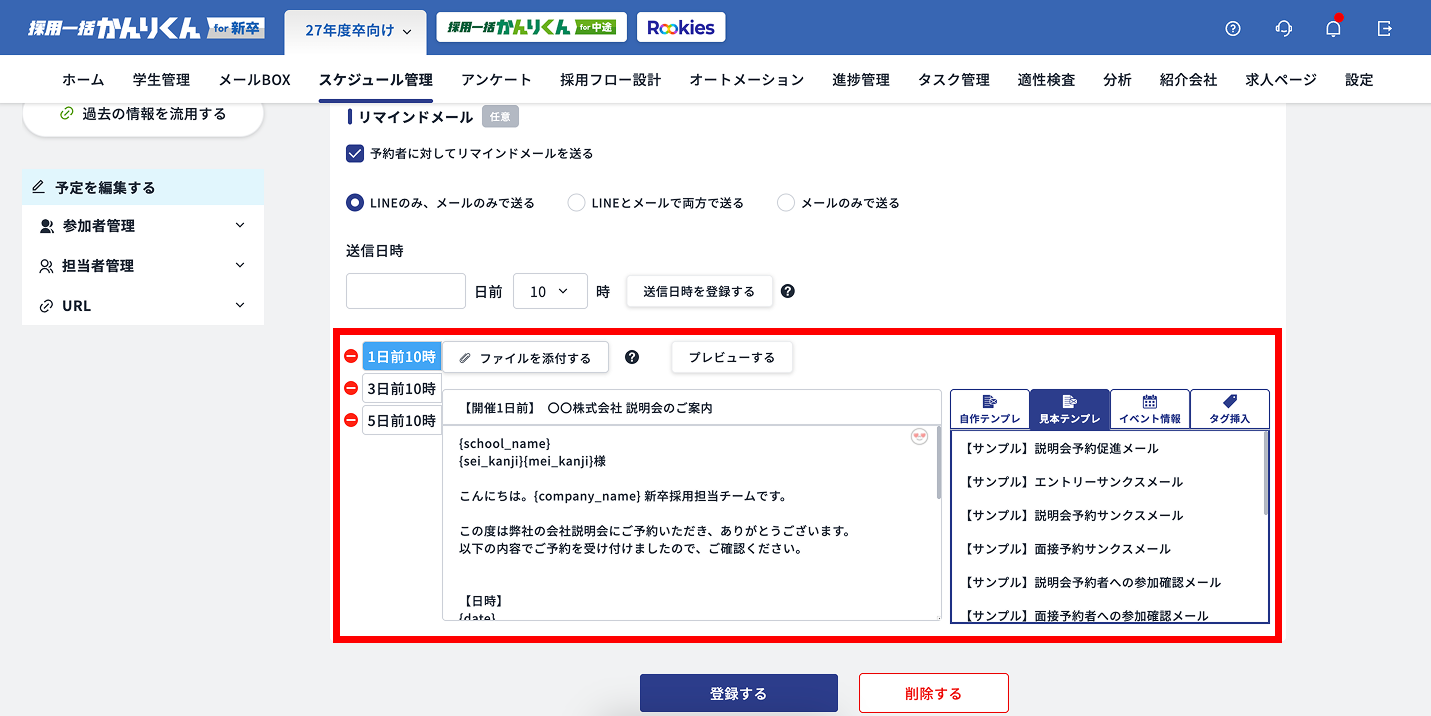
Task: Select LINEとメールで両方で送る option
Action: click(576, 202)
